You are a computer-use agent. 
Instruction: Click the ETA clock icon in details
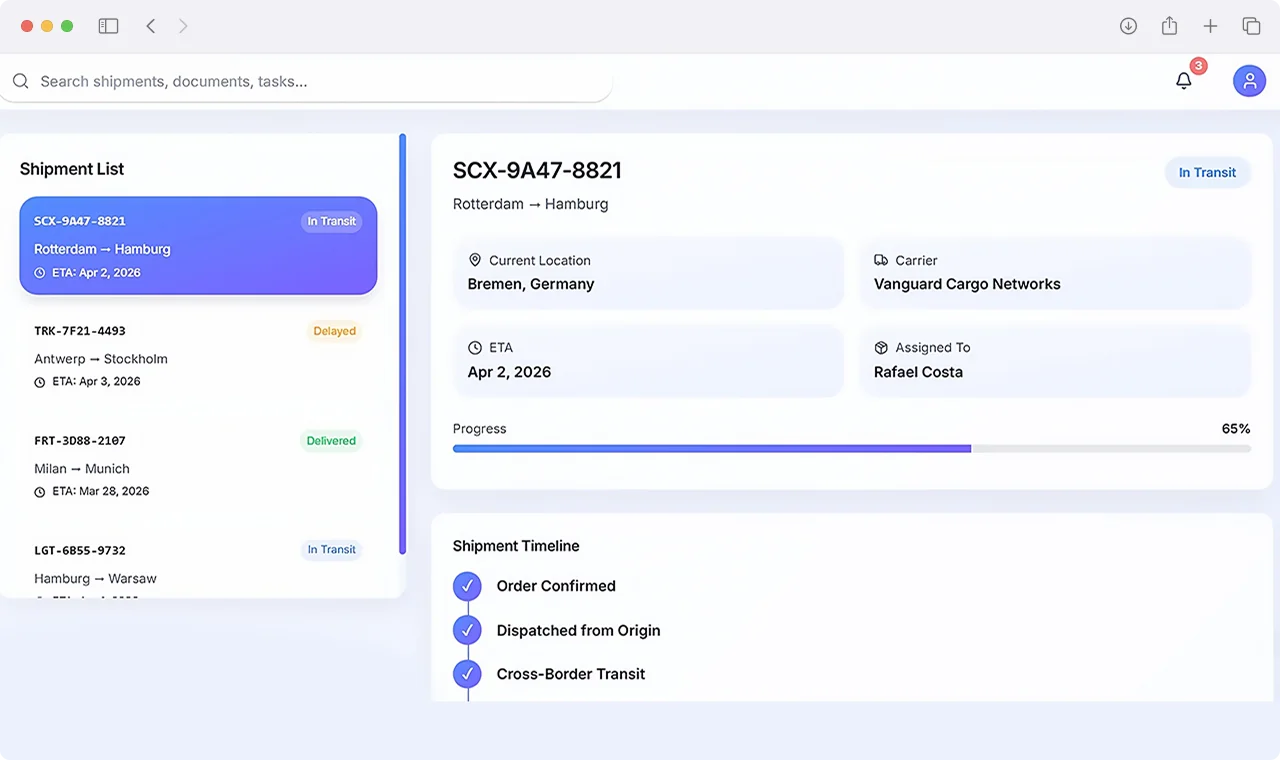[475, 347]
